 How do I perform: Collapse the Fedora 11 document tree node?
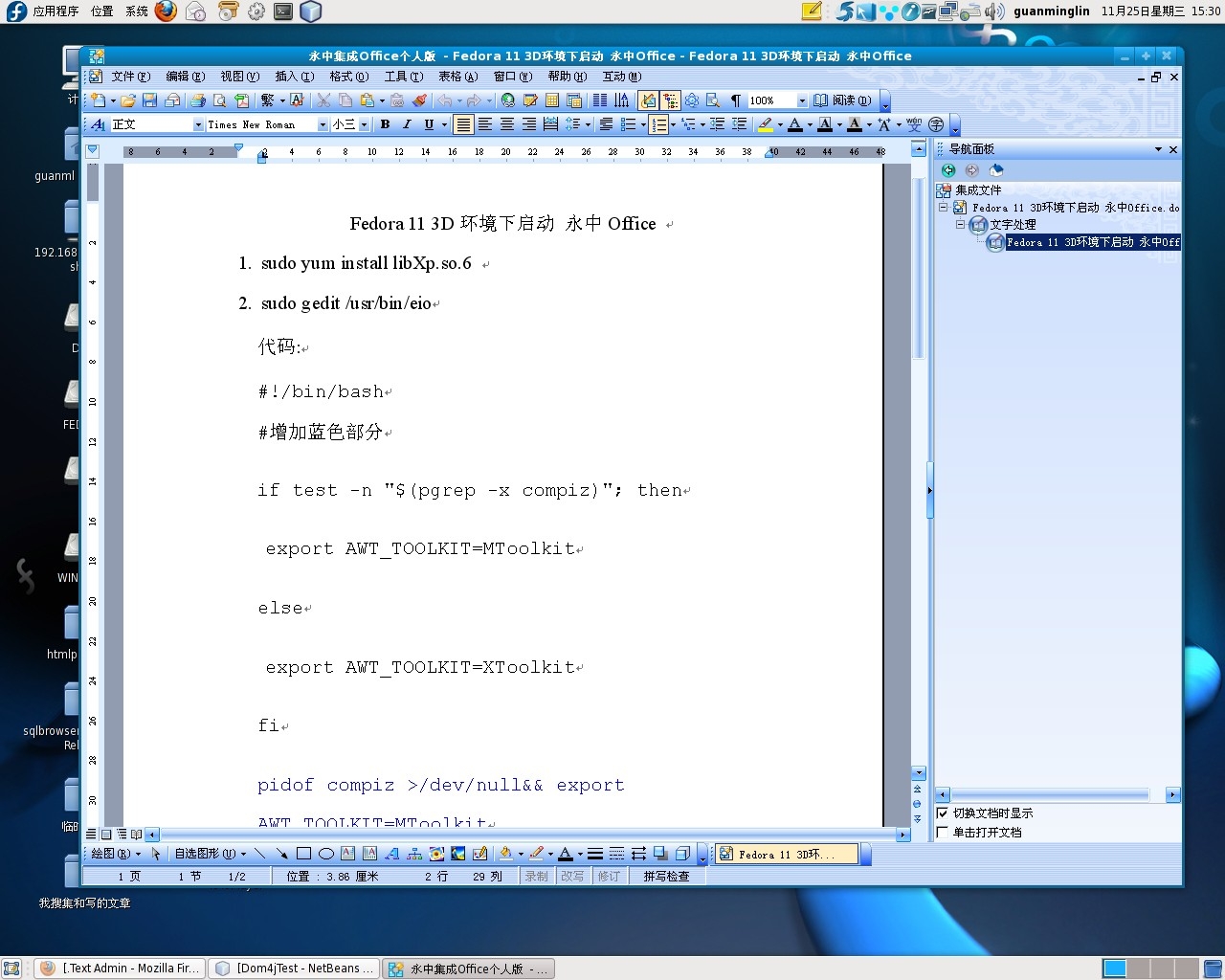click(x=943, y=208)
